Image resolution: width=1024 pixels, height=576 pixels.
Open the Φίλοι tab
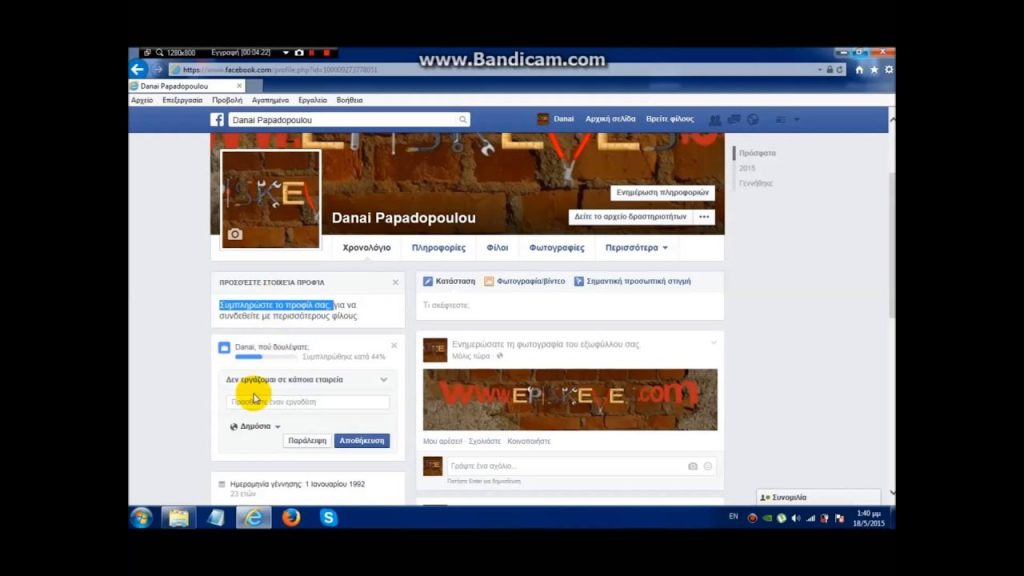click(497, 248)
